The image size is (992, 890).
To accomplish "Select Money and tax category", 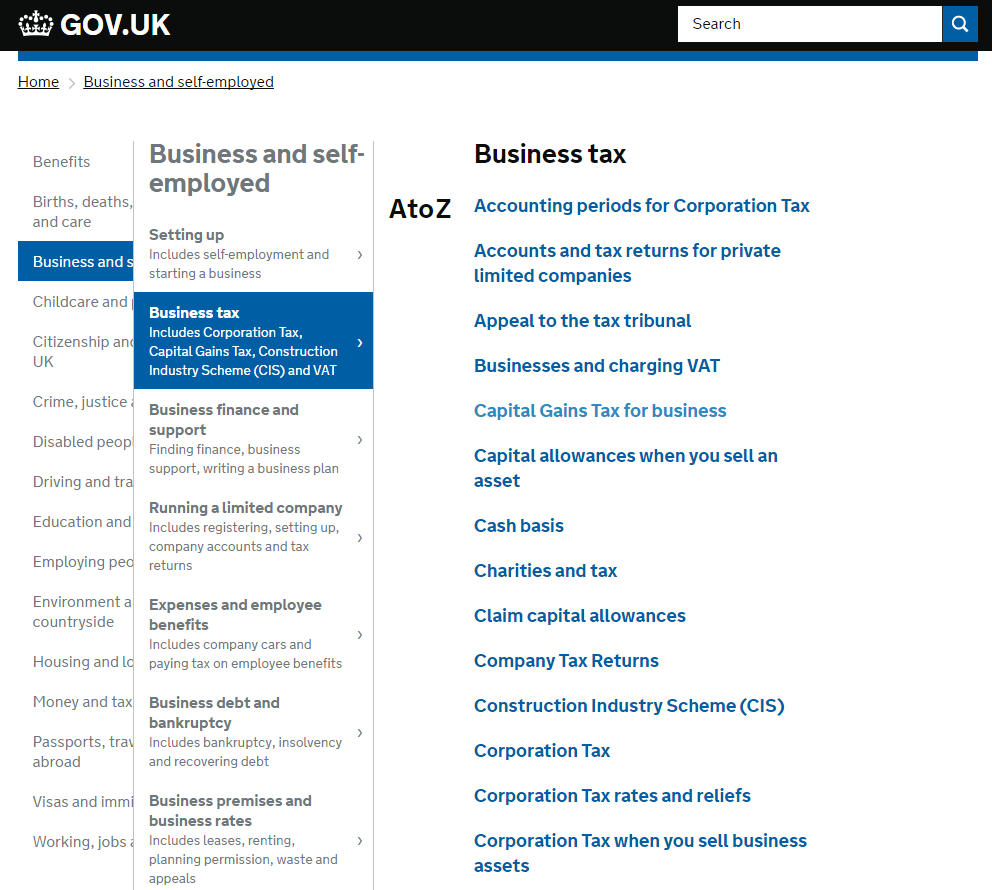I will (x=82, y=702).
